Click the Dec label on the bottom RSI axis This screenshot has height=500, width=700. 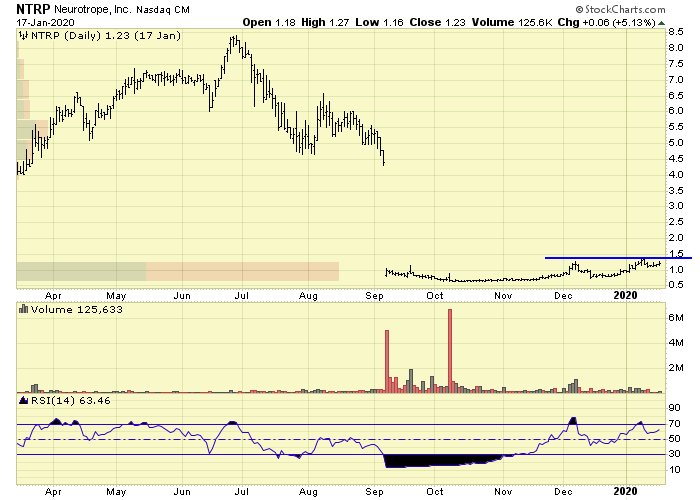[x=563, y=492]
